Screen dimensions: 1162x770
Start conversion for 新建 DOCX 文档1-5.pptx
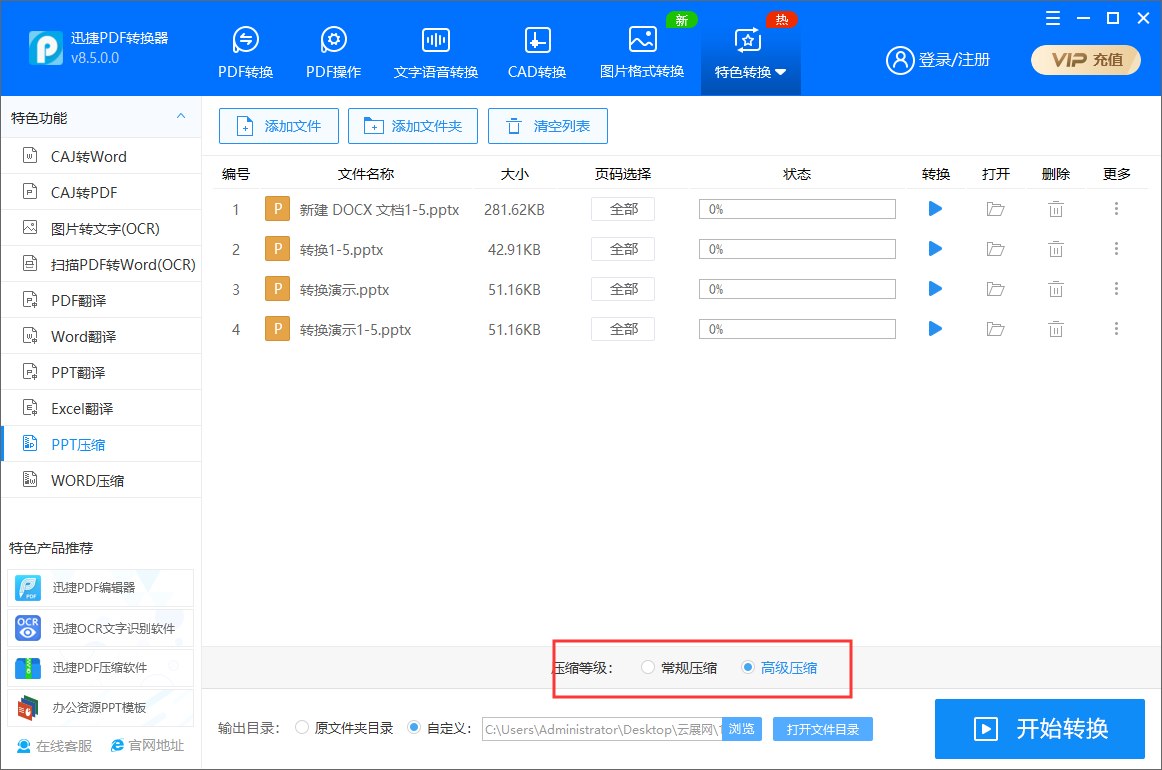935,209
